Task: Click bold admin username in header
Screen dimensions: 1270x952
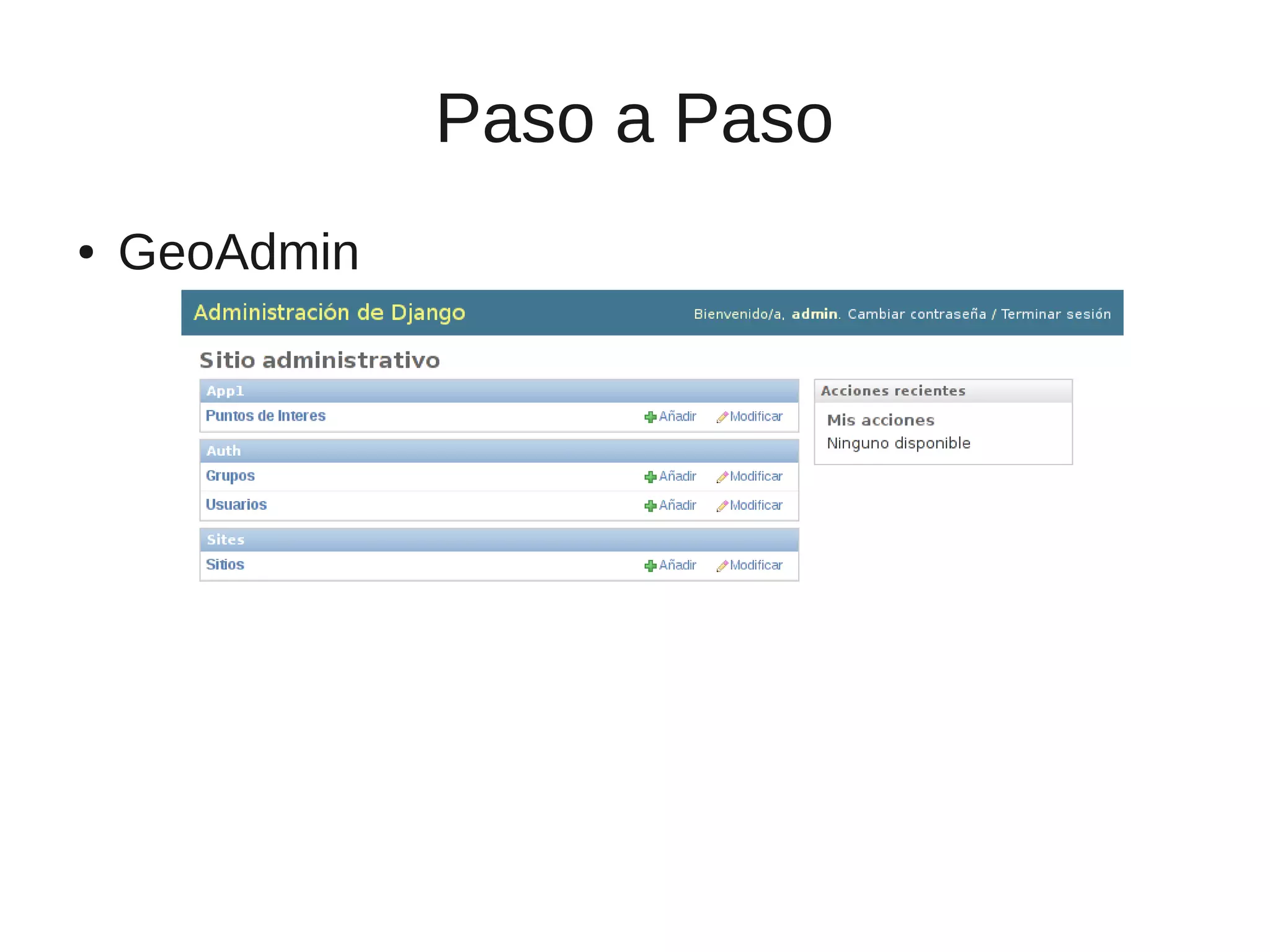Action: click(814, 314)
